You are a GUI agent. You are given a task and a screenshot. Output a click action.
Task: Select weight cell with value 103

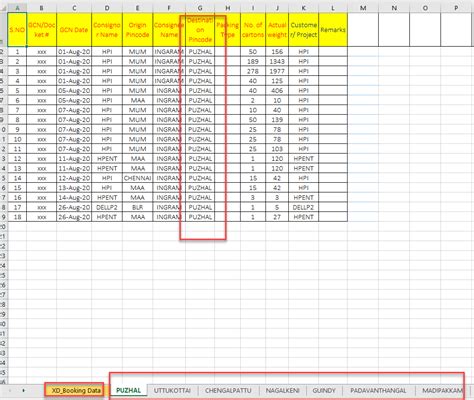pos(277,149)
